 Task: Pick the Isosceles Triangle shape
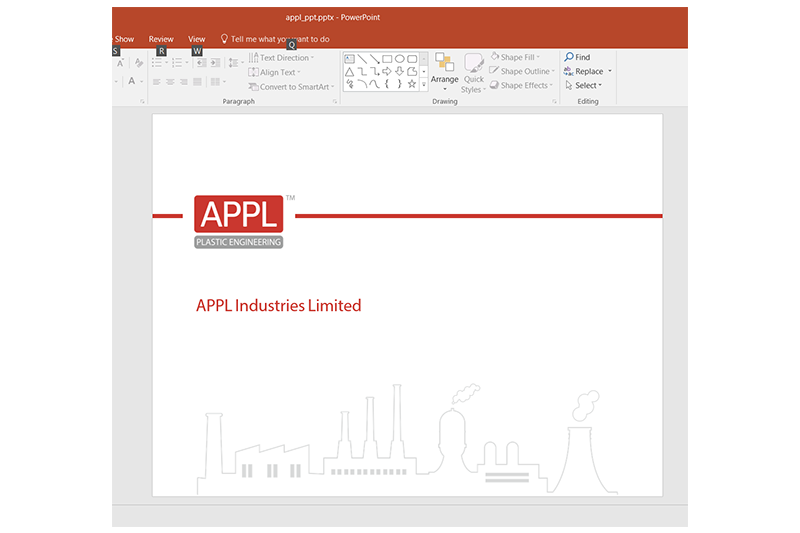(349, 72)
